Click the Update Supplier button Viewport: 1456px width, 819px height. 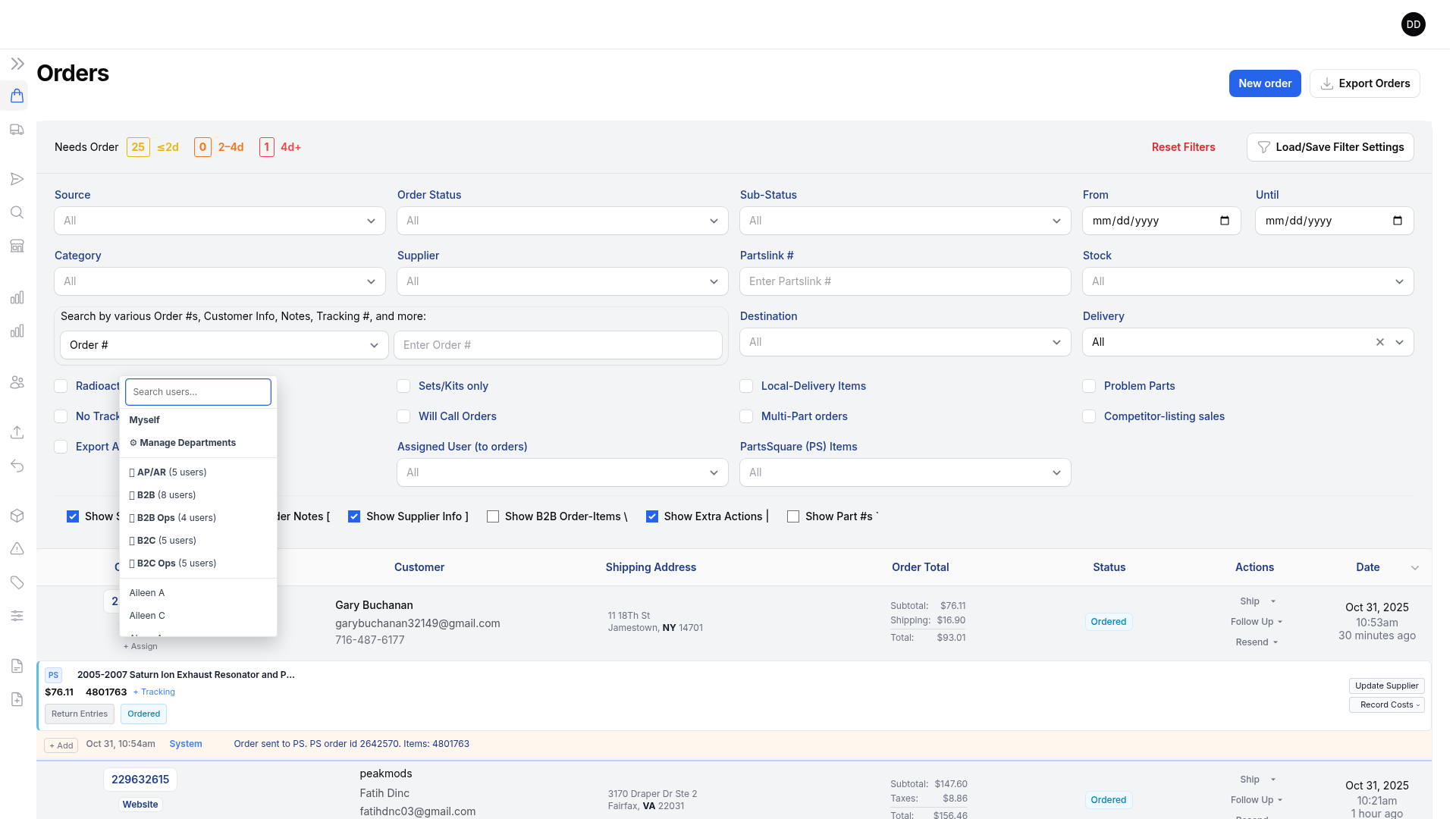coord(1386,686)
